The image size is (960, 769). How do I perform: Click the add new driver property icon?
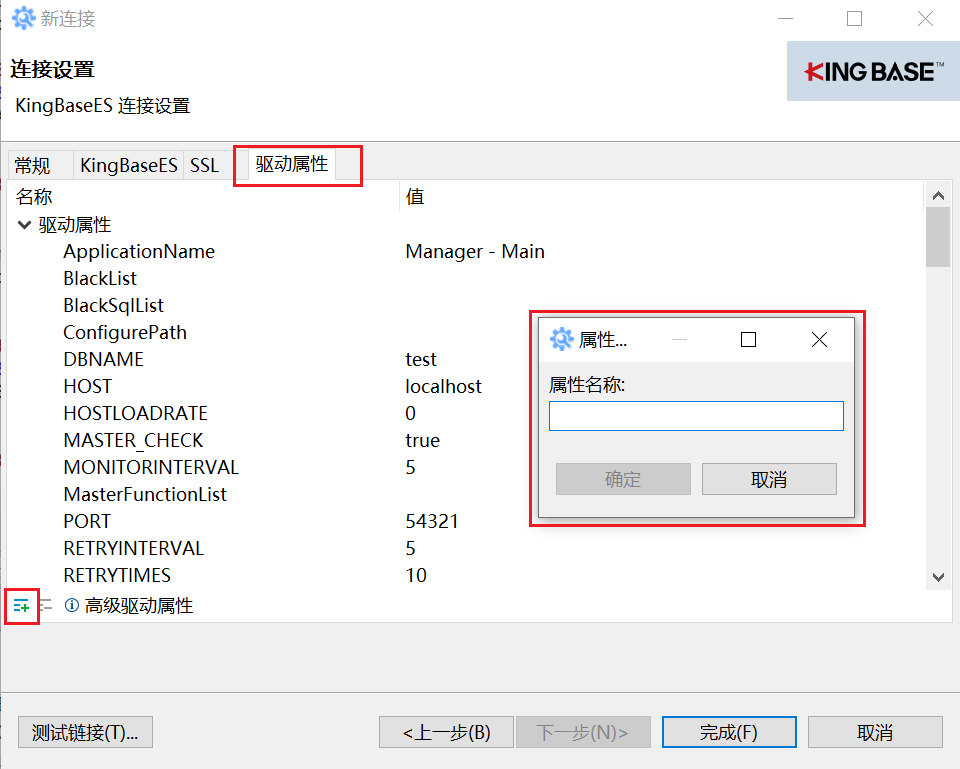tap(21, 605)
